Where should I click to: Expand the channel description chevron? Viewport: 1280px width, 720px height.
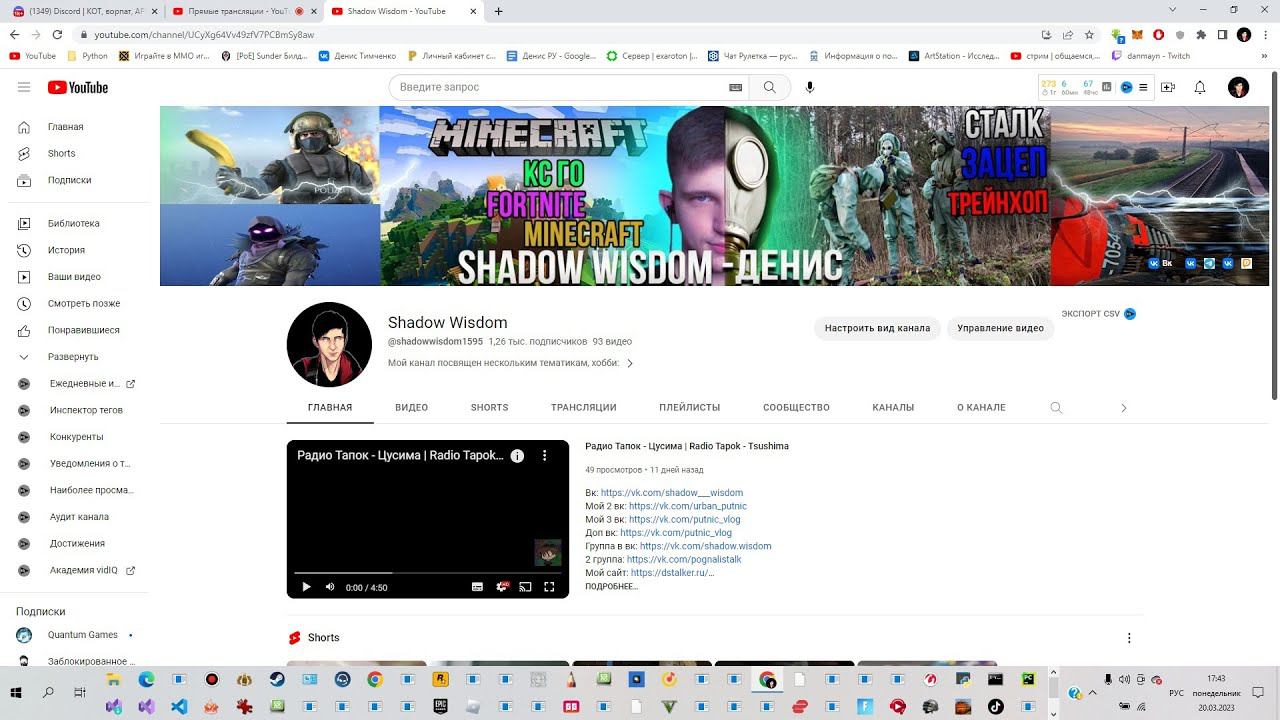630,363
